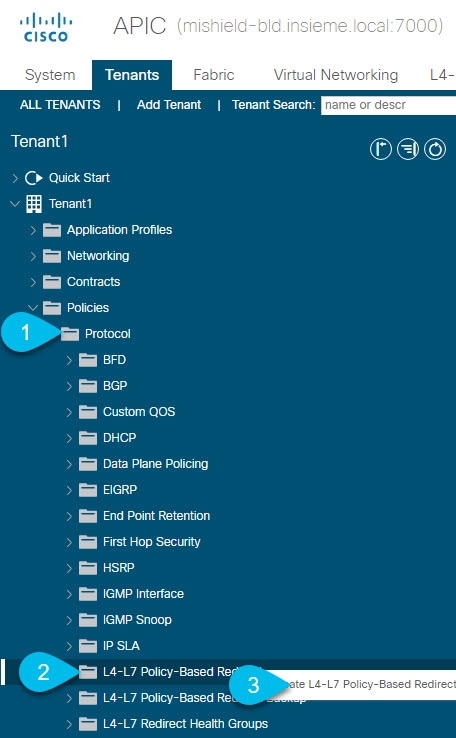The width and height of the screenshot is (456, 738).
Task: Select the Custom QOS label
Action: pos(139,412)
